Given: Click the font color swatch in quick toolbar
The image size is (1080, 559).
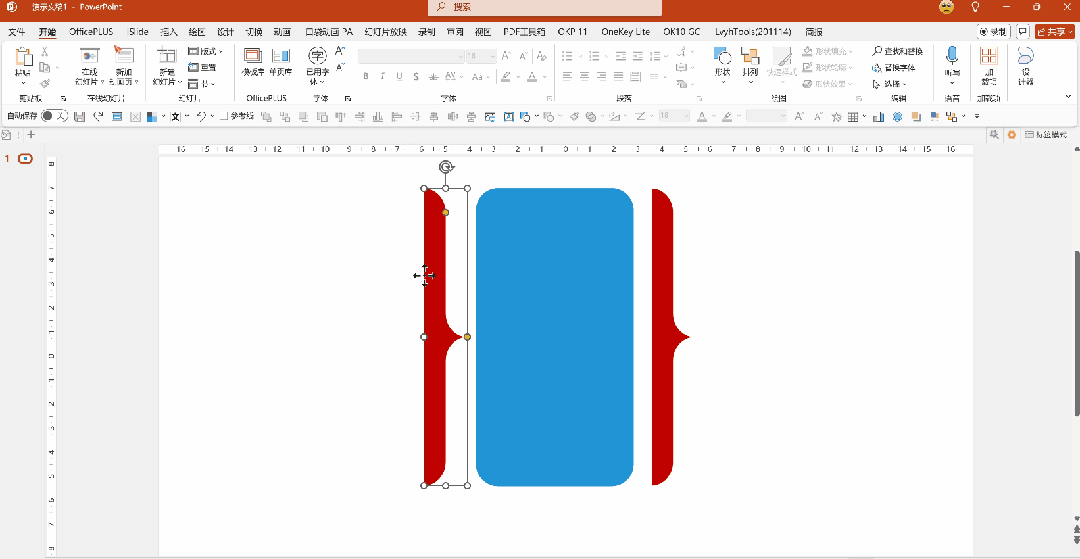Looking at the screenshot, I should (x=702, y=116).
